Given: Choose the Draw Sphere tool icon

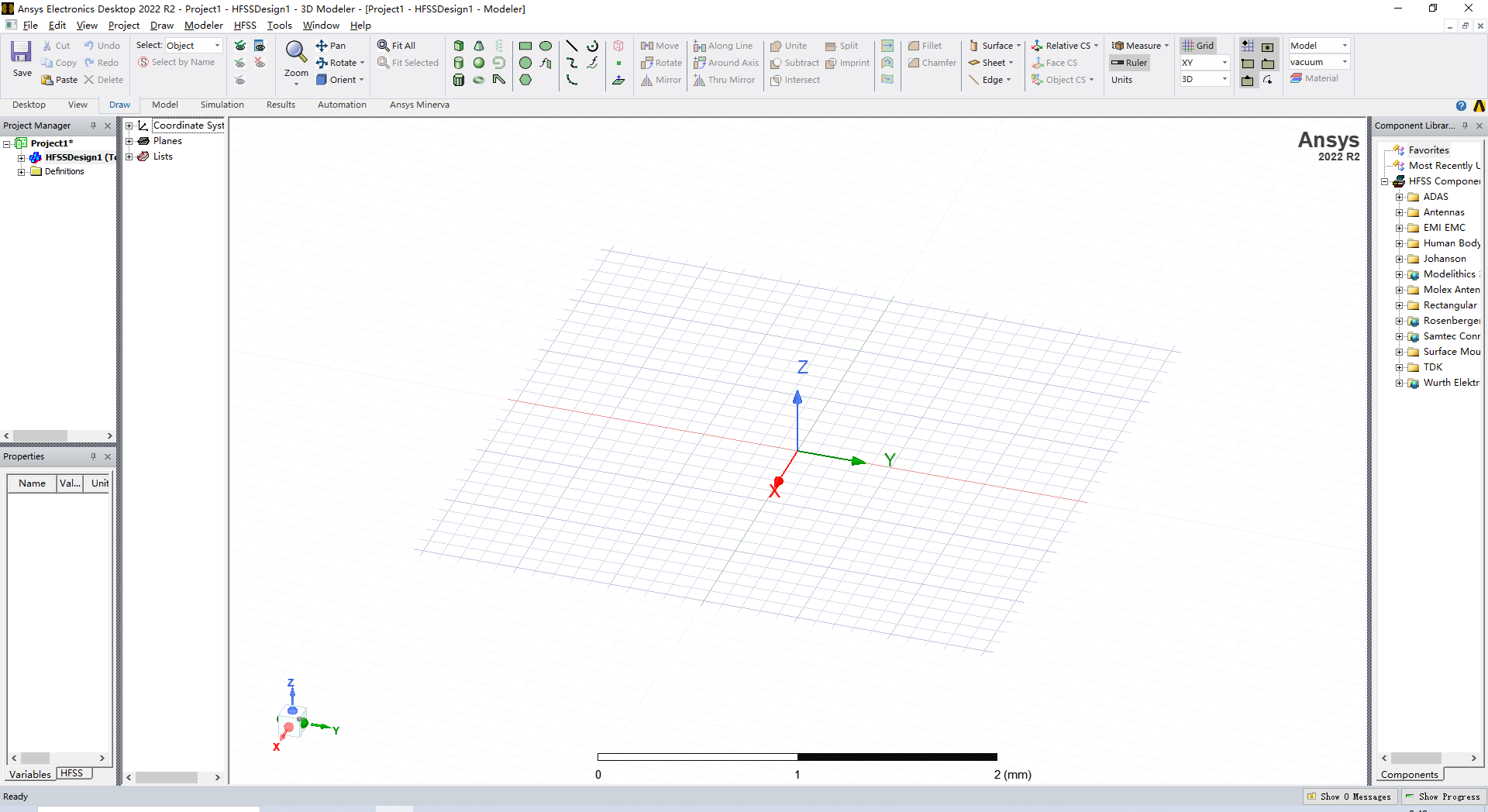Looking at the screenshot, I should coord(479,63).
